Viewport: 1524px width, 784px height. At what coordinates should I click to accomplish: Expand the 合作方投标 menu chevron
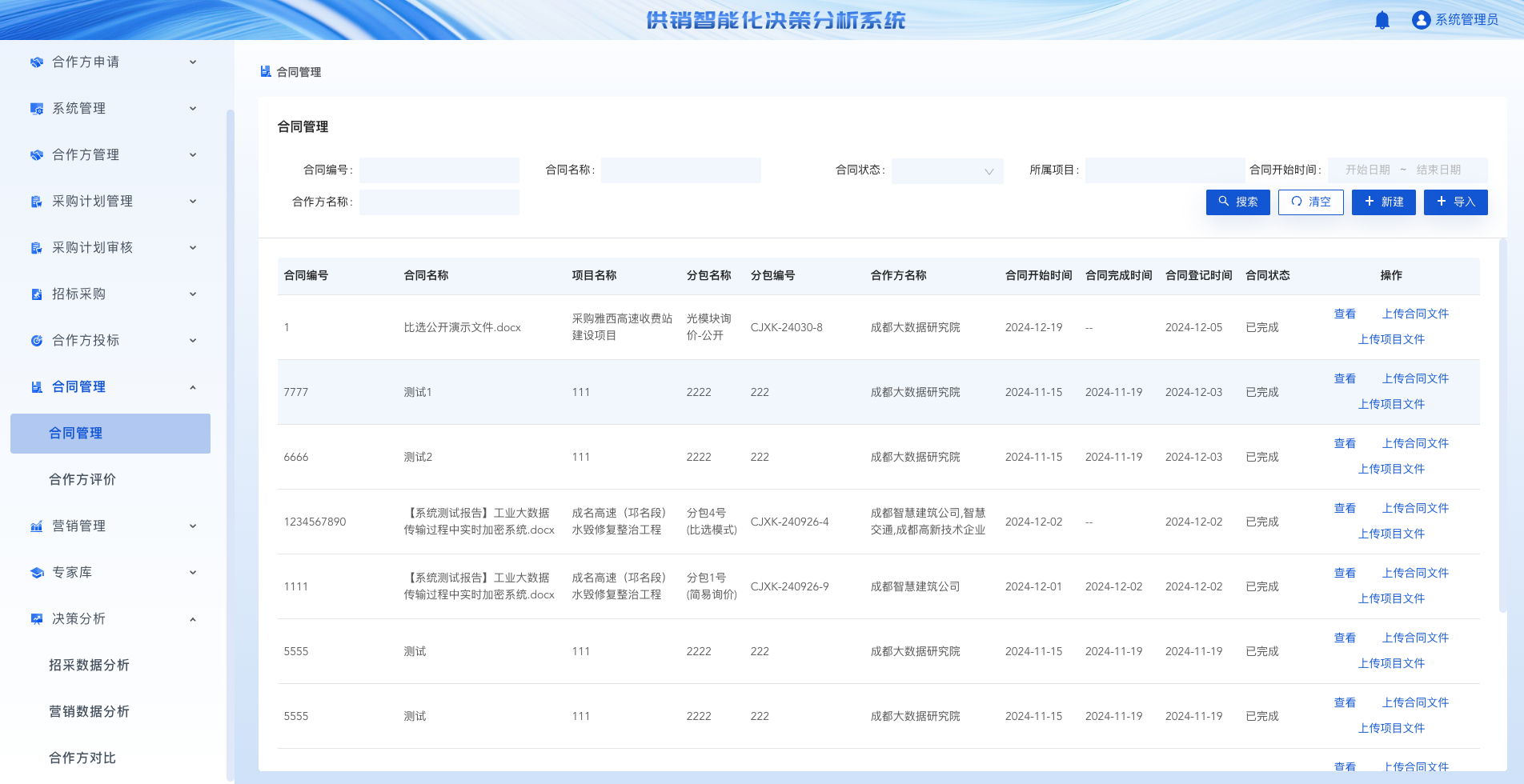tap(193, 341)
